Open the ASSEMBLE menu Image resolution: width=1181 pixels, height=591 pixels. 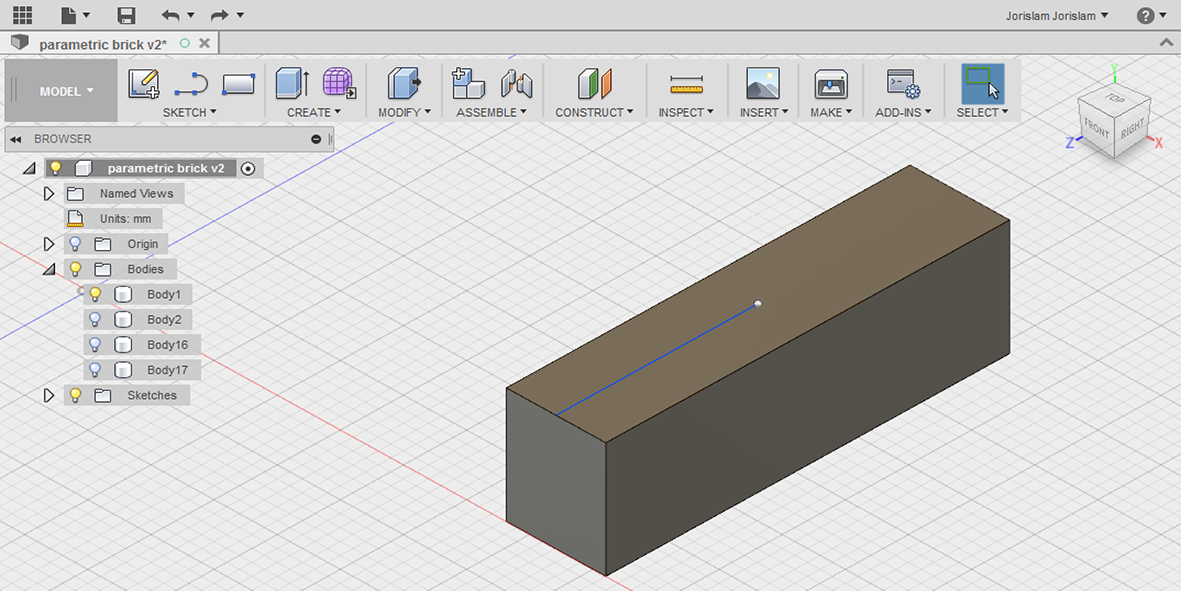click(x=492, y=112)
